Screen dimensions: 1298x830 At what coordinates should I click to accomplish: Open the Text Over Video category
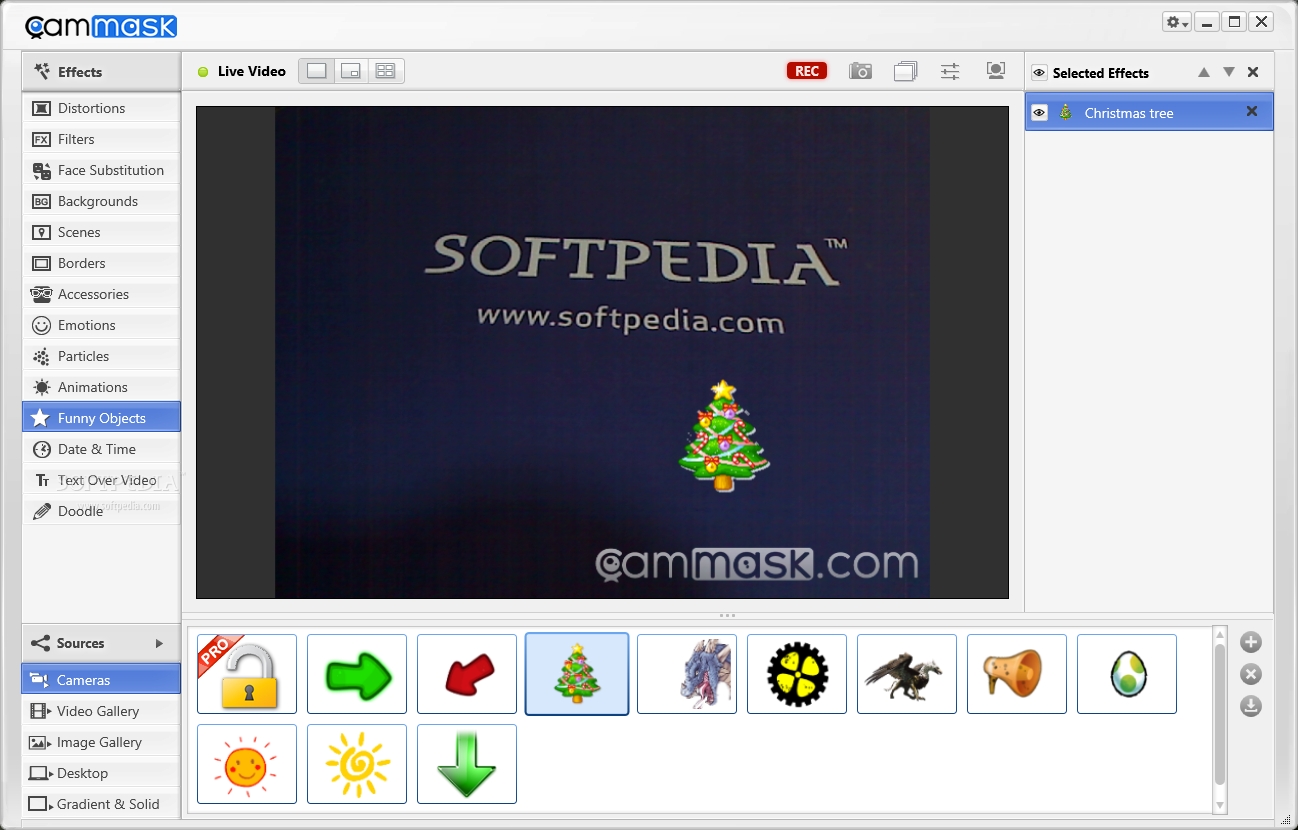click(101, 480)
